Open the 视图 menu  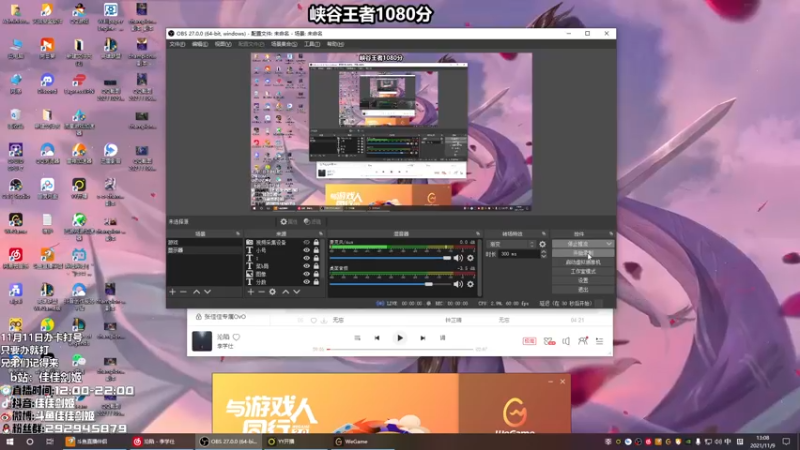point(222,44)
